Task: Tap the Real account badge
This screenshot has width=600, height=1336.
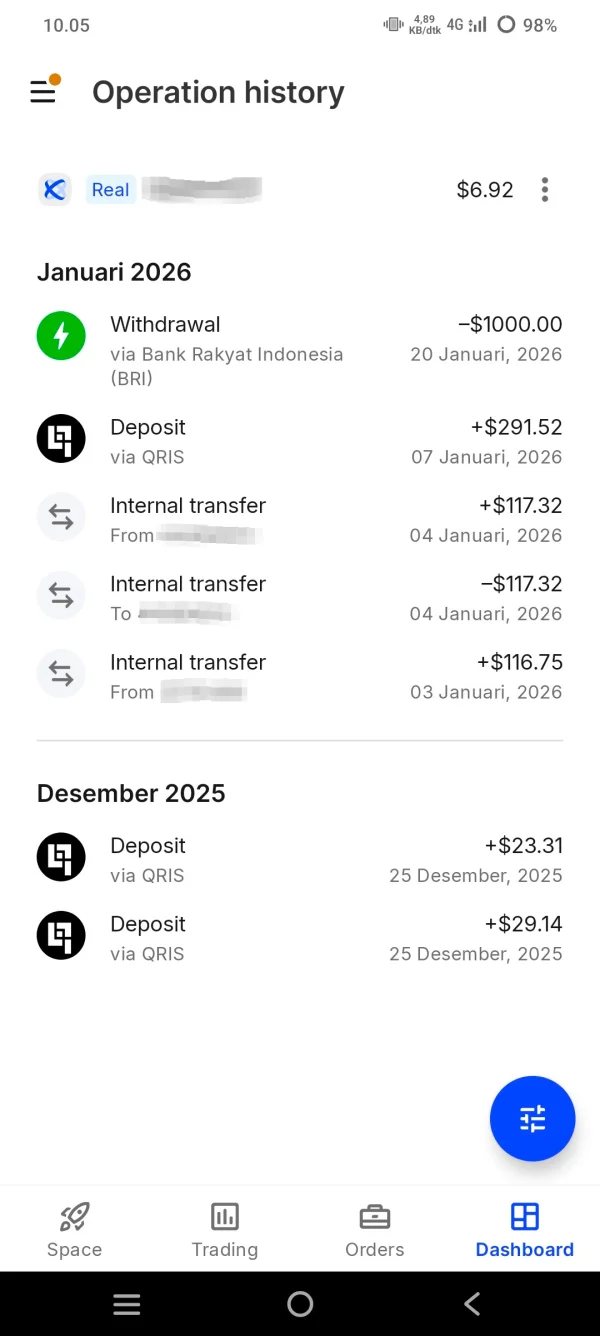Action: (110, 190)
